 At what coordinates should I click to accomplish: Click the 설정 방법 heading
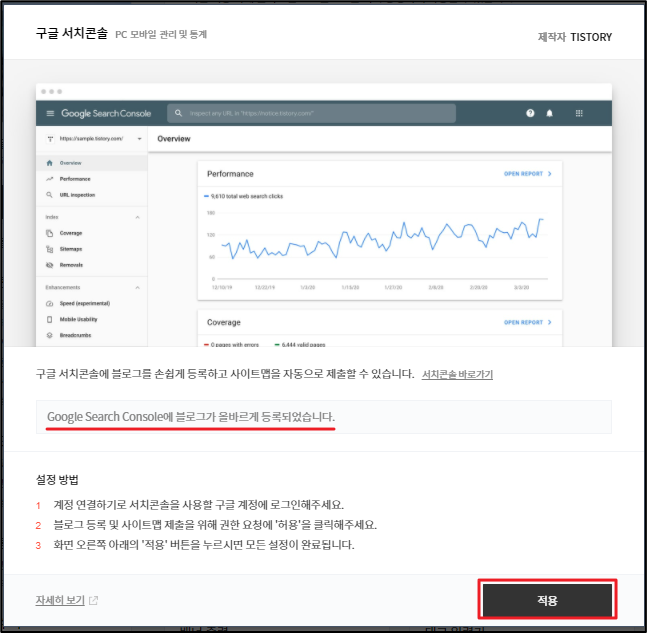[57, 479]
